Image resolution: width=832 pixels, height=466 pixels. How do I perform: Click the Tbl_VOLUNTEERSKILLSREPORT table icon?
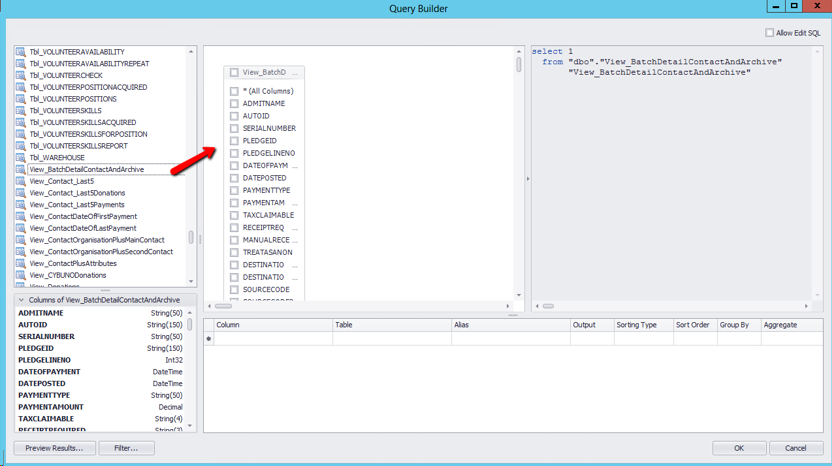coord(21,145)
